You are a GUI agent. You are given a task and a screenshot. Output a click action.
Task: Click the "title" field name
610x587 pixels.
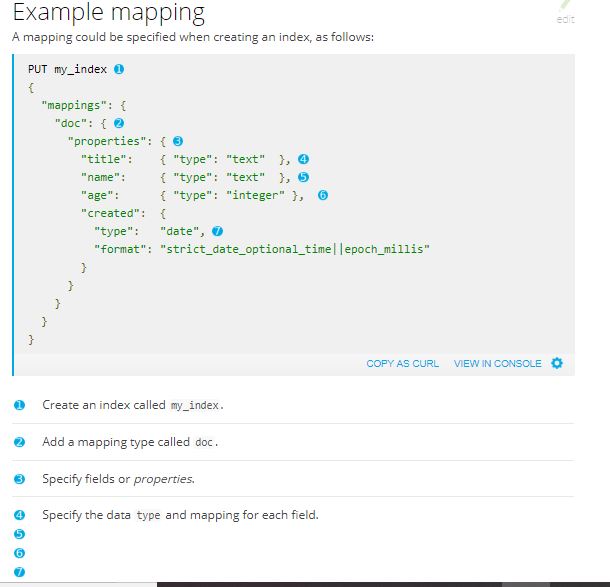103,159
